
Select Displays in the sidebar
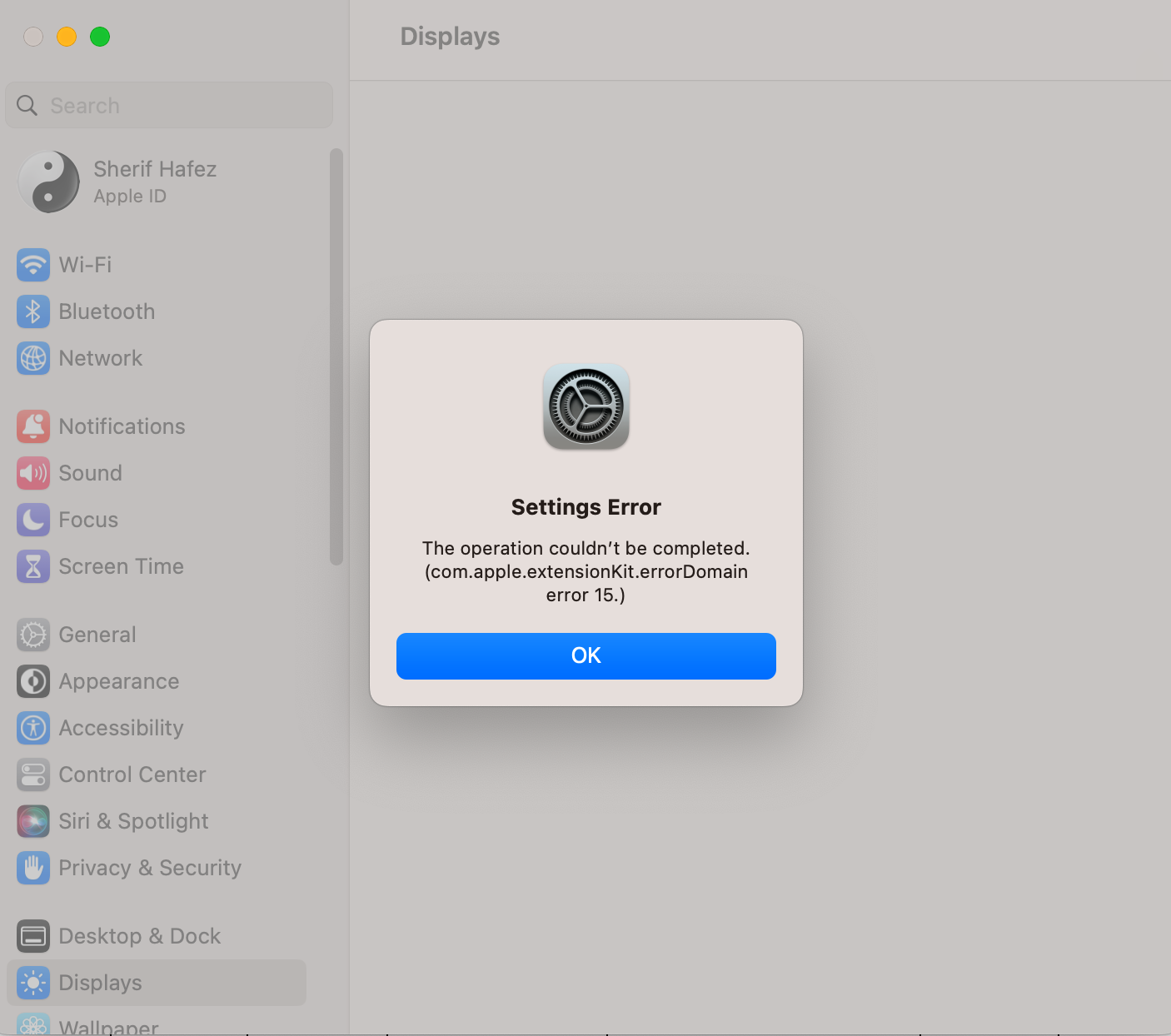point(157,983)
